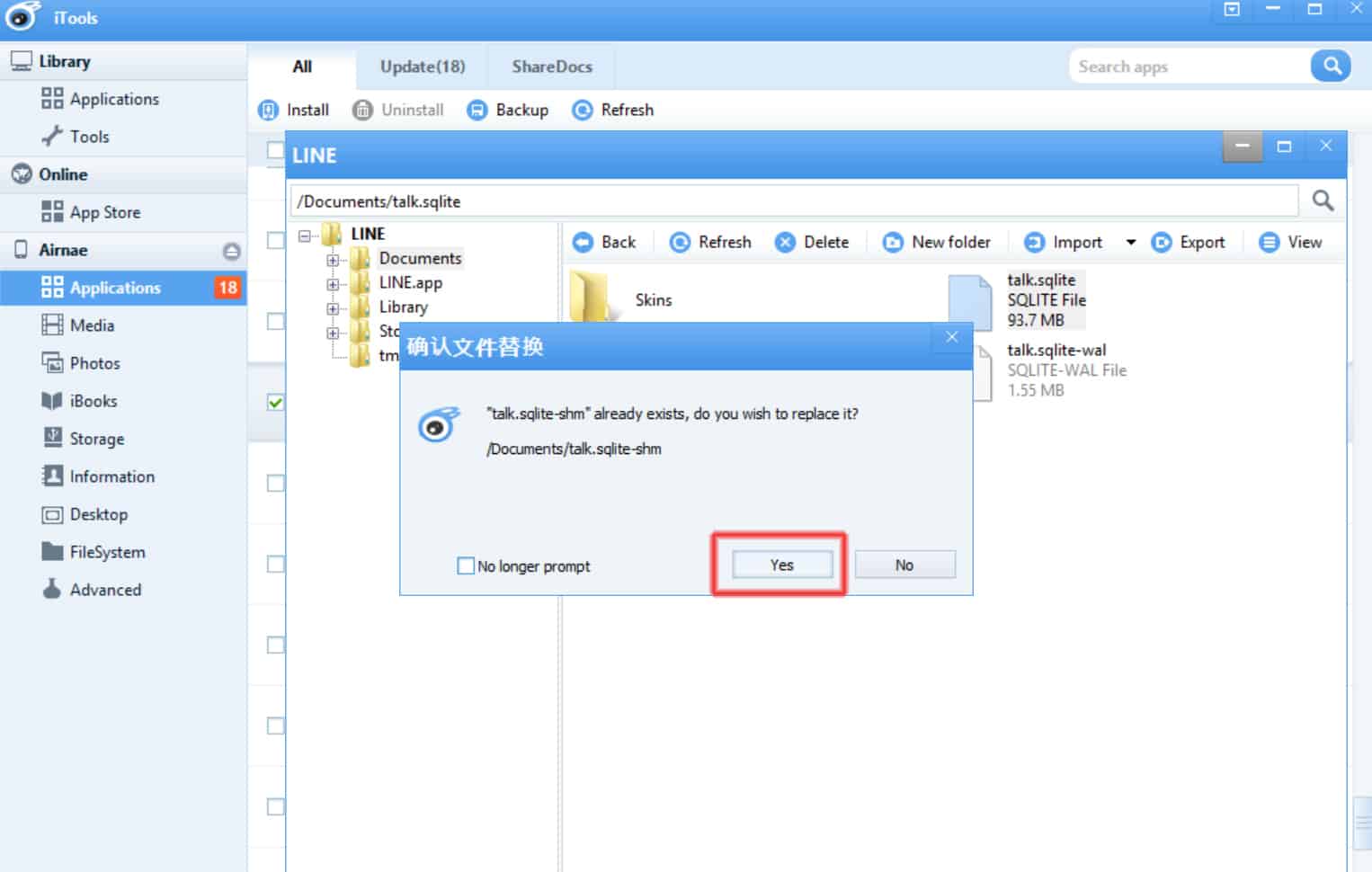Screen dimensions: 1372x872
Task: Confirm replacement by clicking Yes
Action: tap(781, 565)
